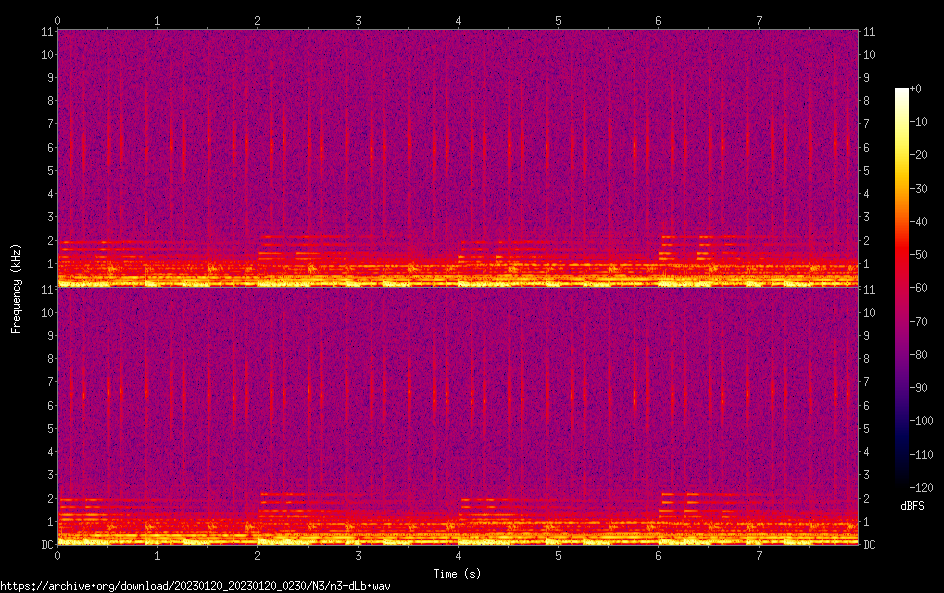Click the Frequency (kHz) axis title
This screenshot has width=944, height=593.
(16, 288)
